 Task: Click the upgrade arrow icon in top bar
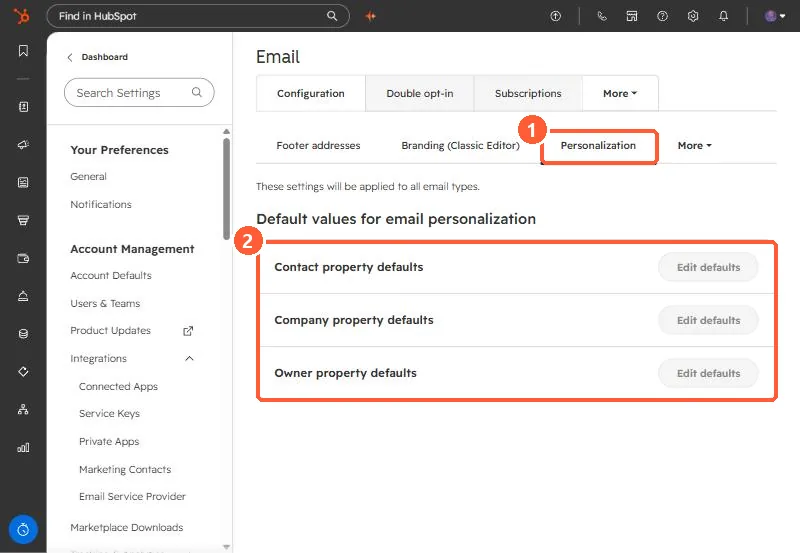click(556, 16)
